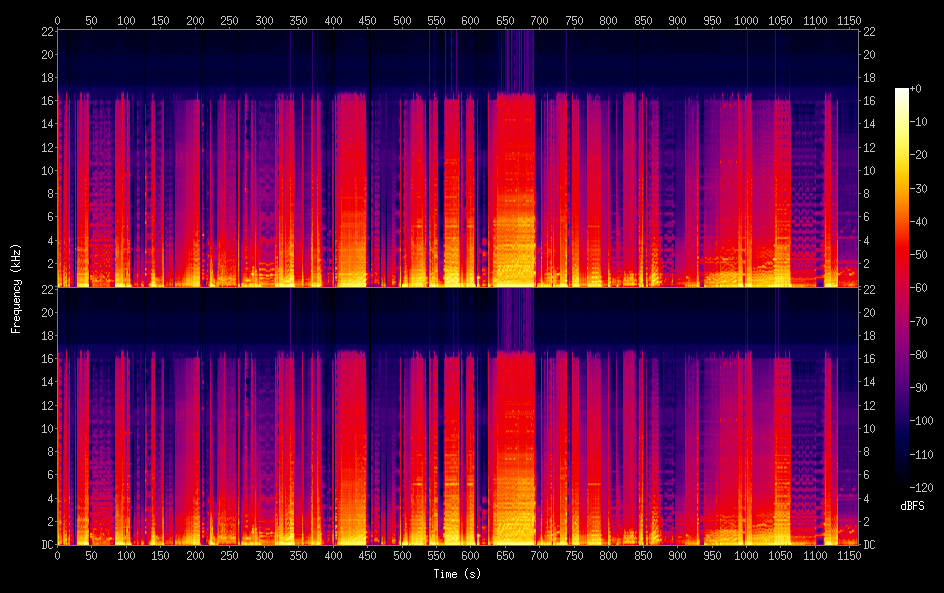The image size is (944, 593).
Task: Click the "DC" label at bottom-right of lower channel
Action: tap(869, 545)
